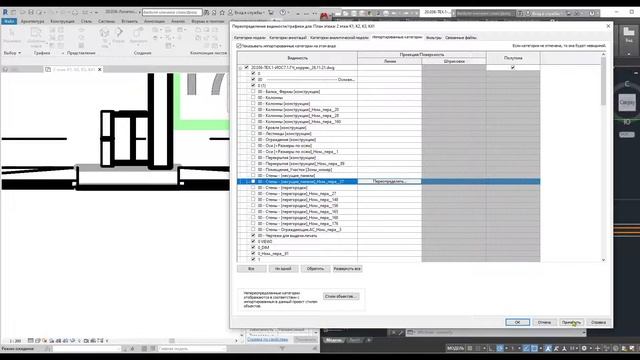
Task: Click the AutoCAD status bar gear icon
Action: point(584,348)
